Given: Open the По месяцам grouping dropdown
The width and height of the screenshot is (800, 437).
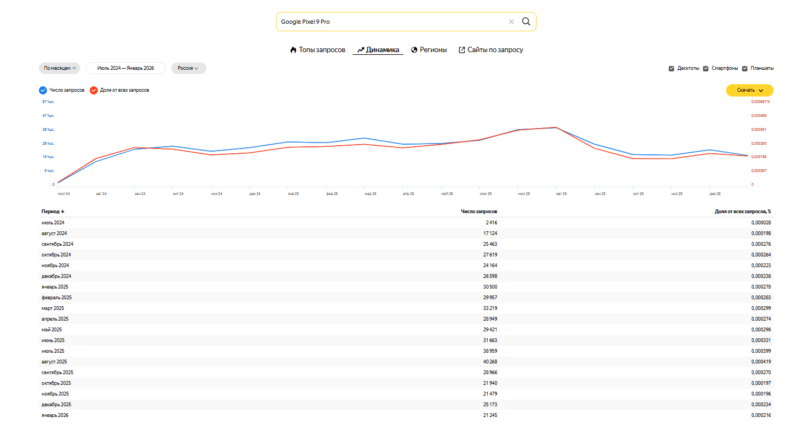Looking at the screenshot, I should point(60,68).
